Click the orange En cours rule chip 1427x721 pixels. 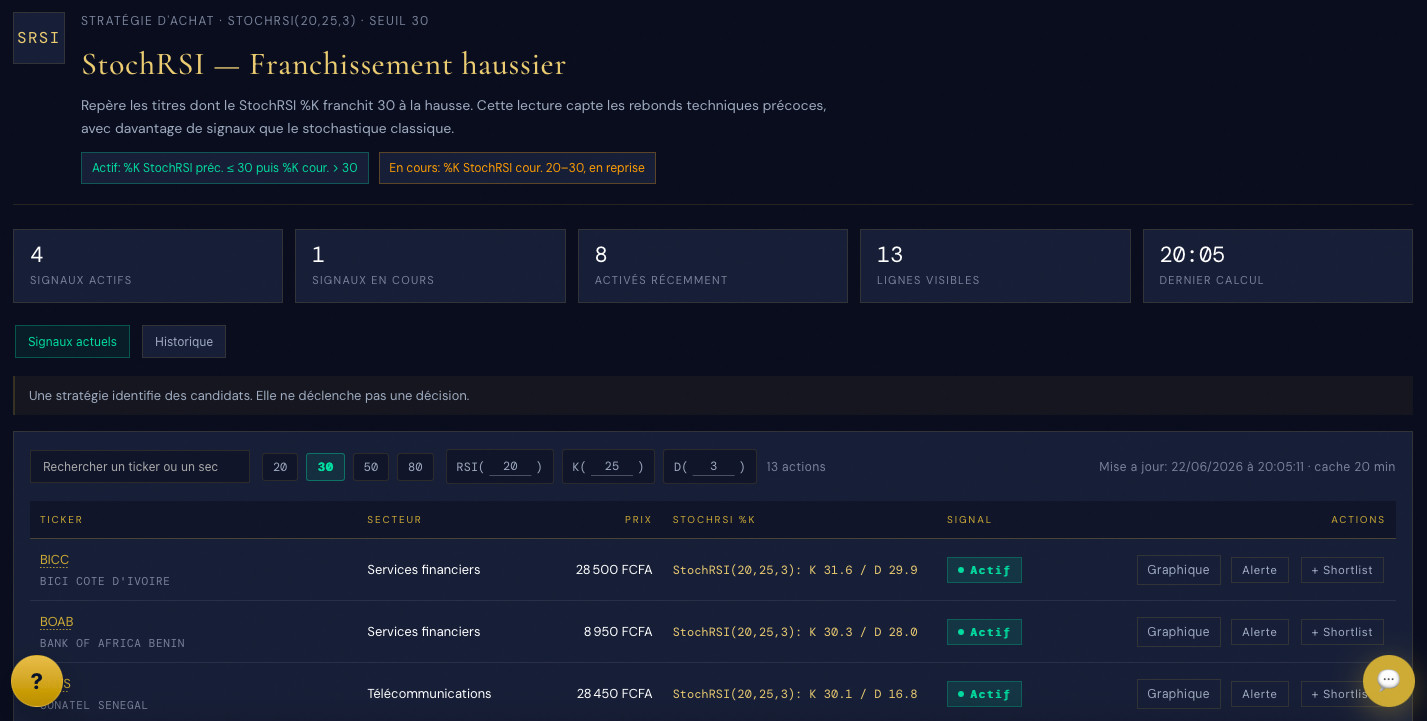[x=517, y=168]
